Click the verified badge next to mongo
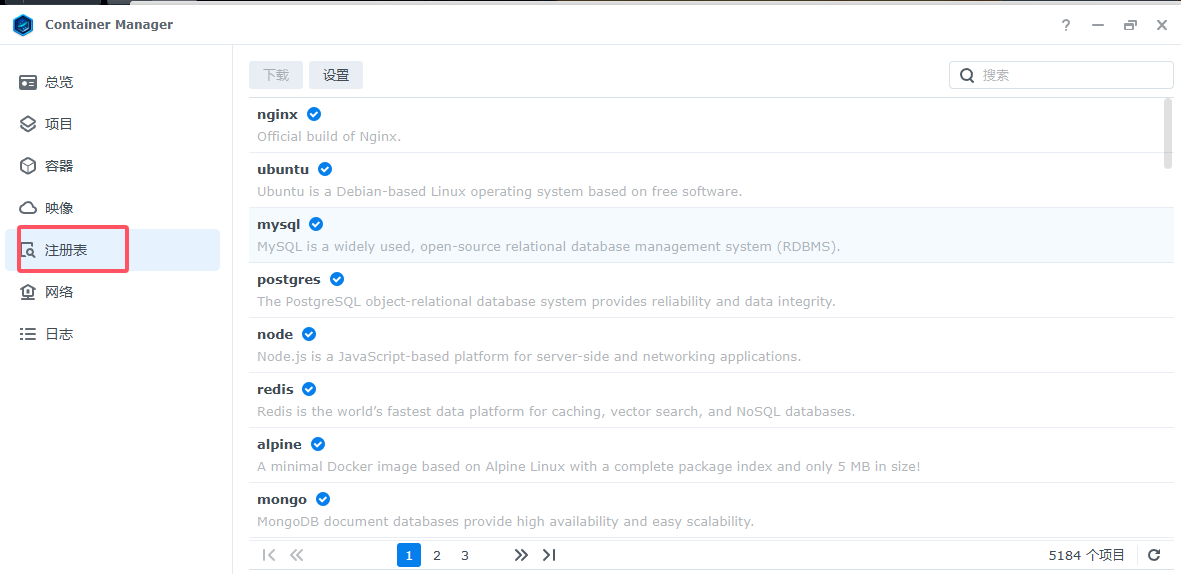This screenshot has height=574, width=1181. [x=323, y=499]
